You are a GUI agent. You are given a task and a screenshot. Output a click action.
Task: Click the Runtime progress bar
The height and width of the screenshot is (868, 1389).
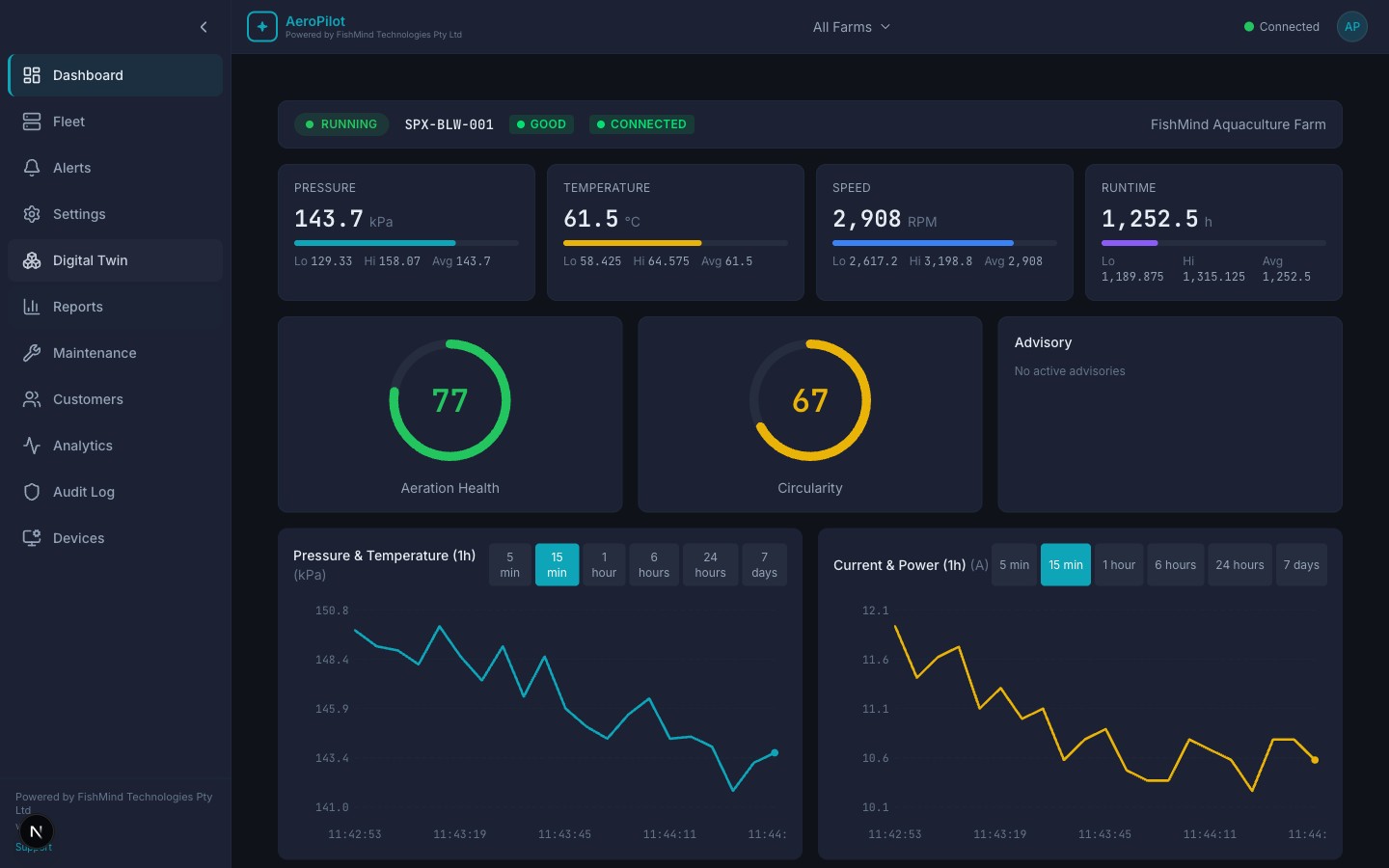click(1213, 243)
